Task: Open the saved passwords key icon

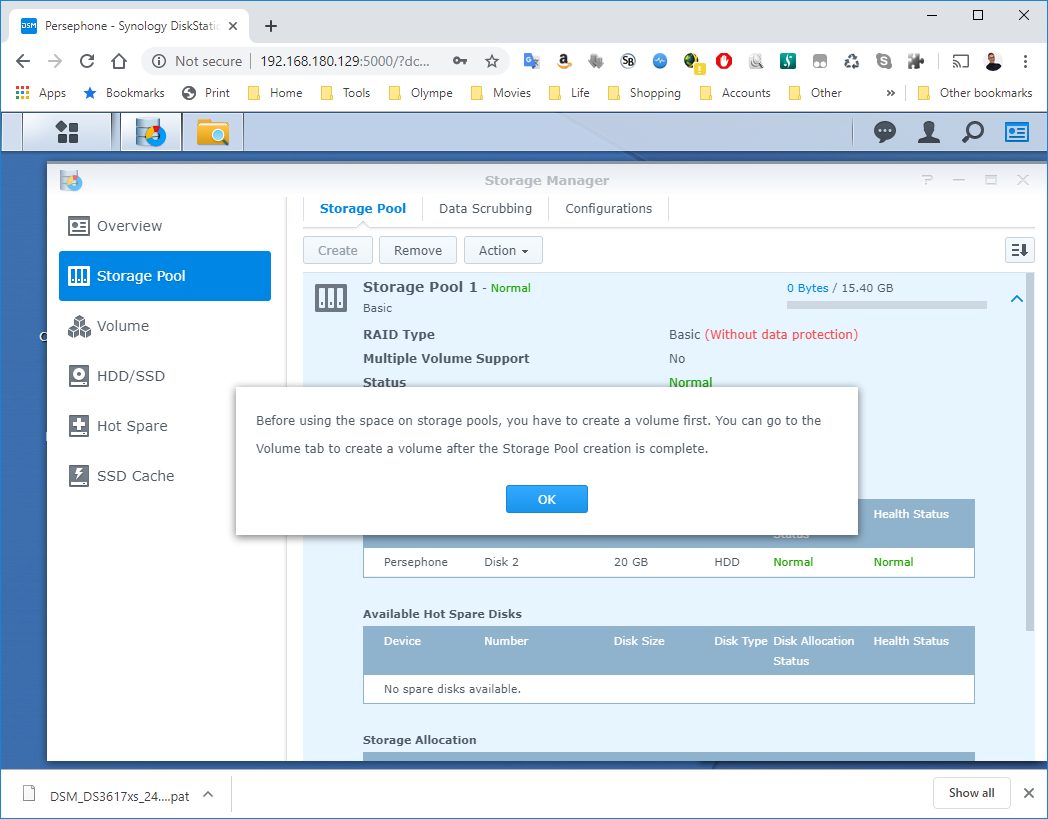Action: click(x=460, y=62)
